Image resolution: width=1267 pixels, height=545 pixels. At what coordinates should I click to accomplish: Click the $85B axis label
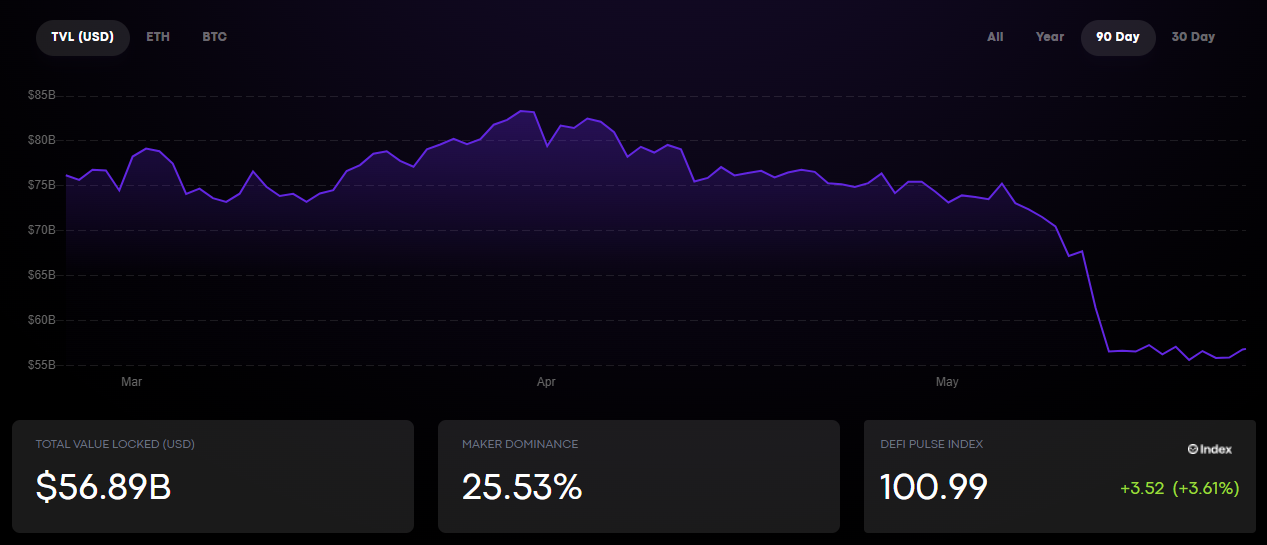(41, 95)
